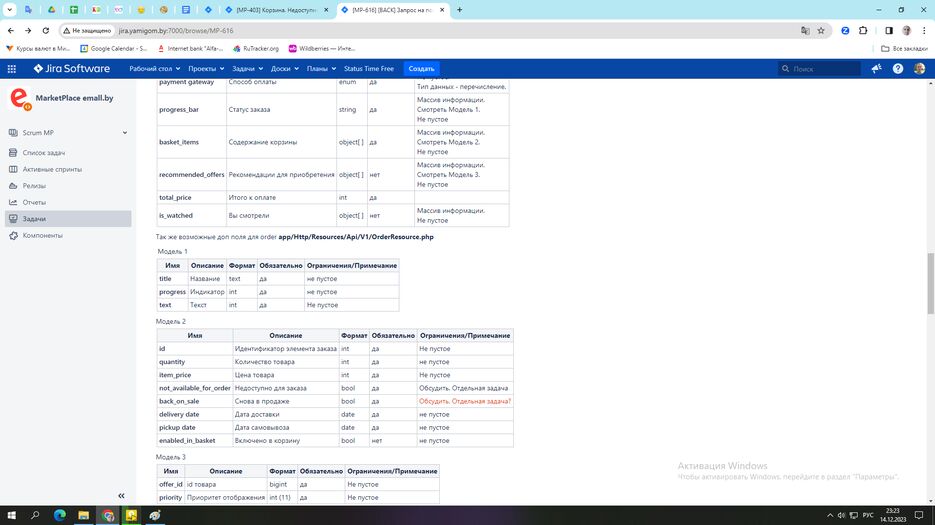Open the Chrome three-dot menu
Viewport: 935px width, 525px height.
pyautogui.click(x=924, y=30)
